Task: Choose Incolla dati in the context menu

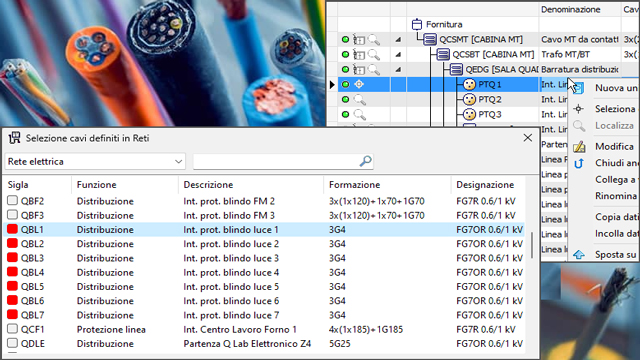Action: [616, 233]
